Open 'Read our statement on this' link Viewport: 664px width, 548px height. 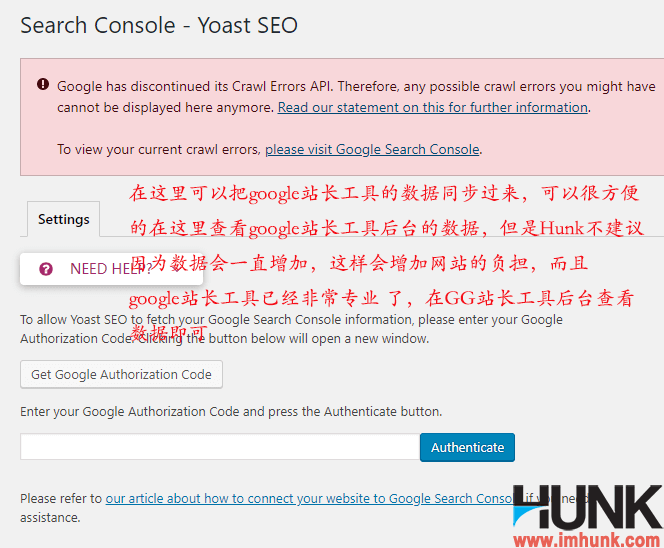(433, 108)
